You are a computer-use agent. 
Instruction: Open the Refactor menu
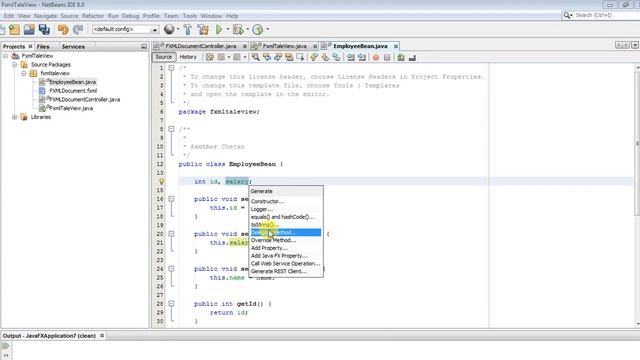(93, 16)
